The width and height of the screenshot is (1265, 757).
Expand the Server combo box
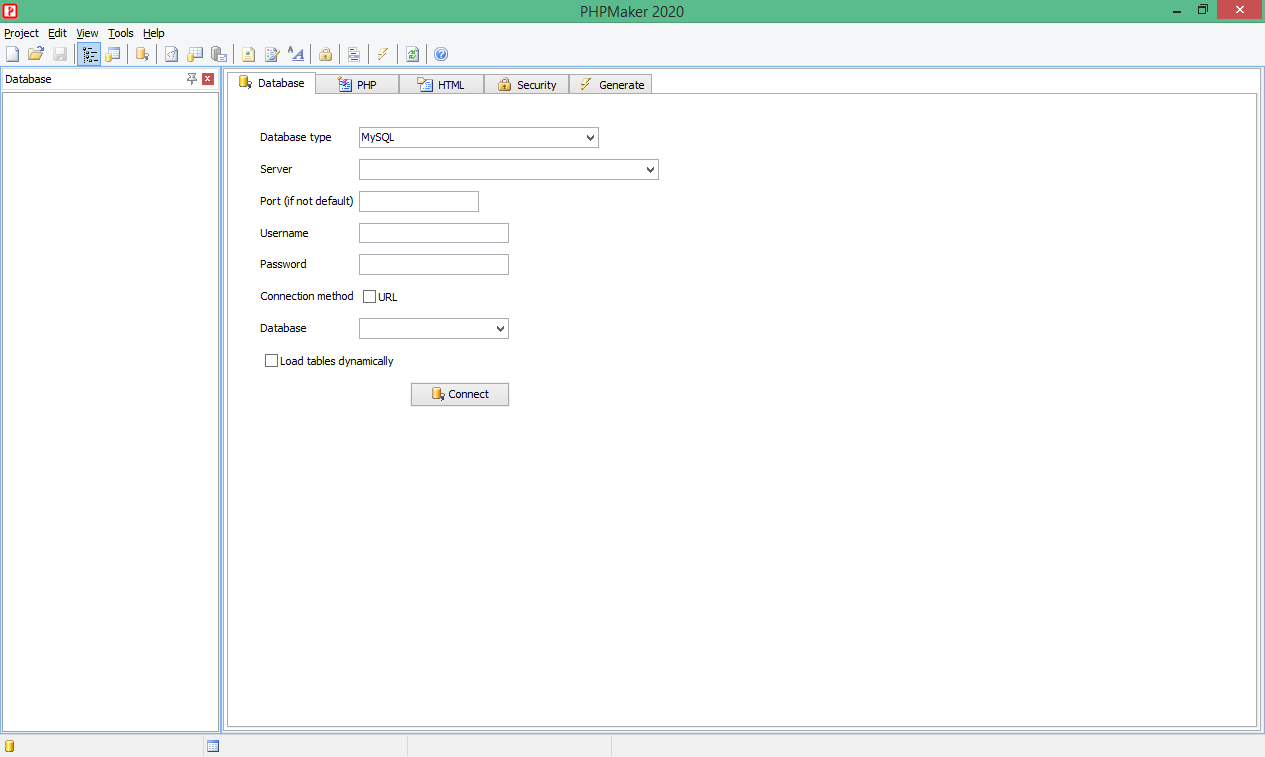650,170
